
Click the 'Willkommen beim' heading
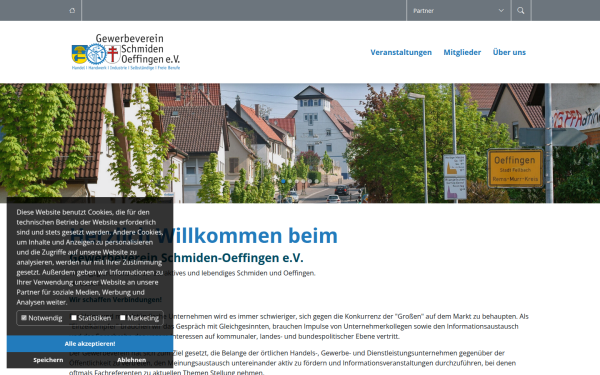point(248,235)
